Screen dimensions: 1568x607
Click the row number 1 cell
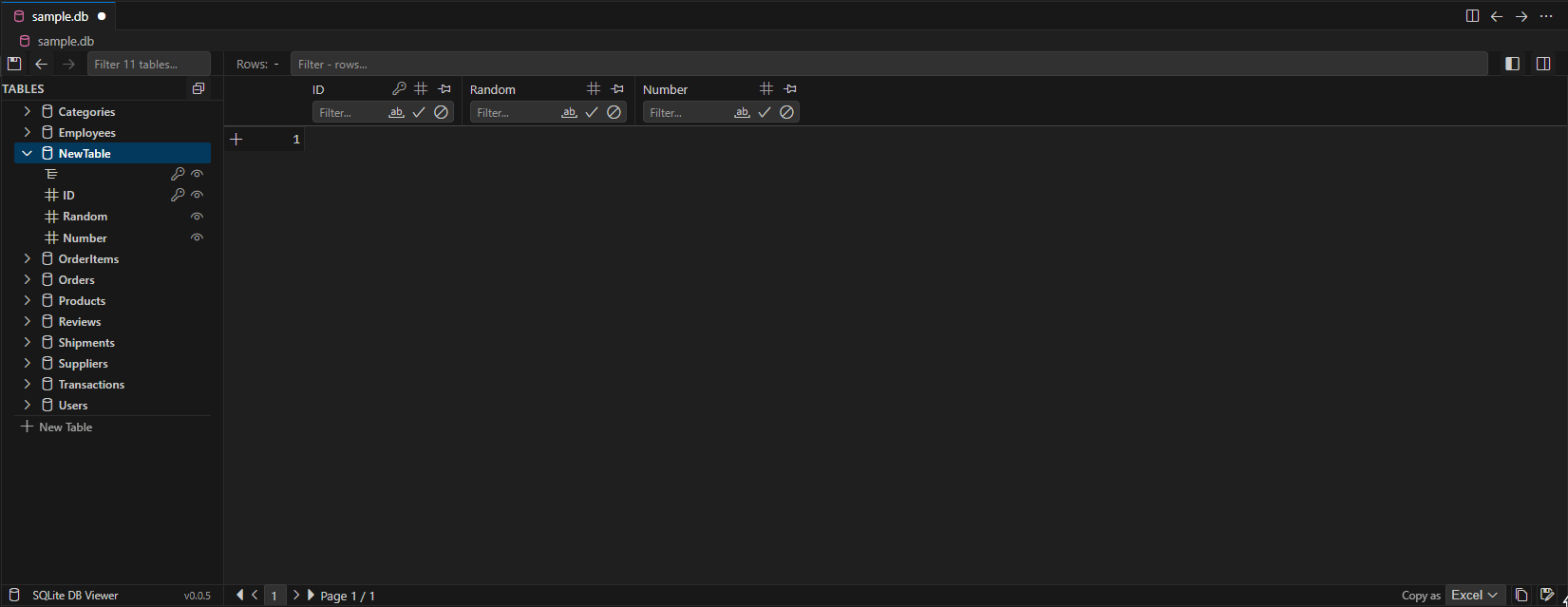pyautogui.click(x=296, y=140)
